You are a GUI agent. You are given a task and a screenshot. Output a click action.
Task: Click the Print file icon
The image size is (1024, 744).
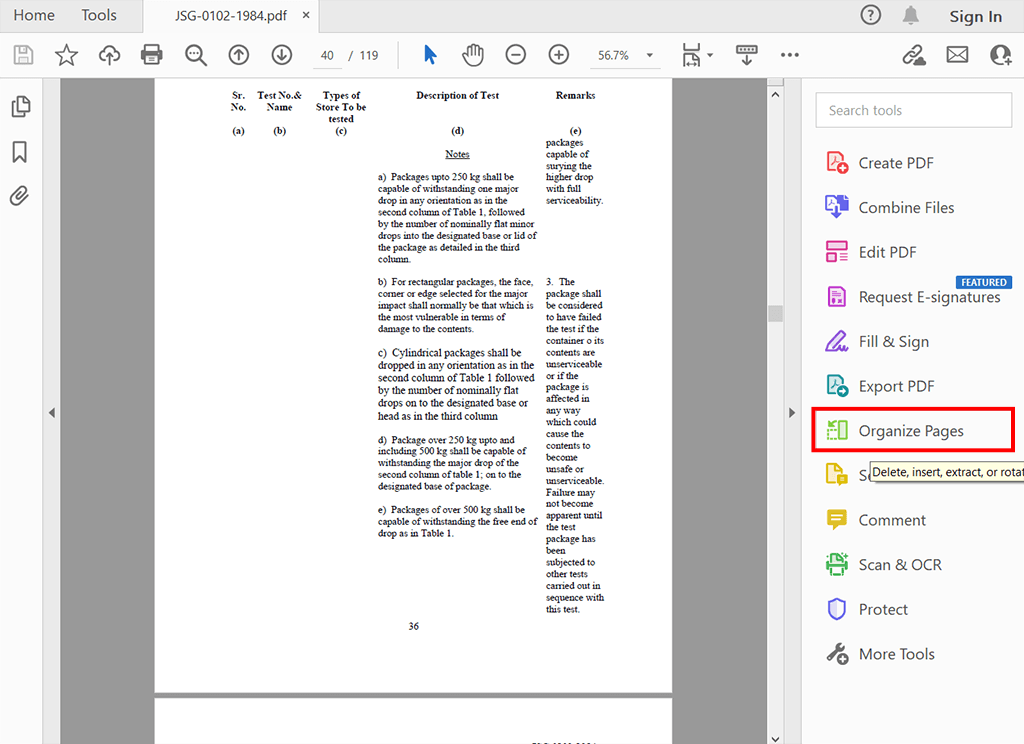[x=152, y=55]
